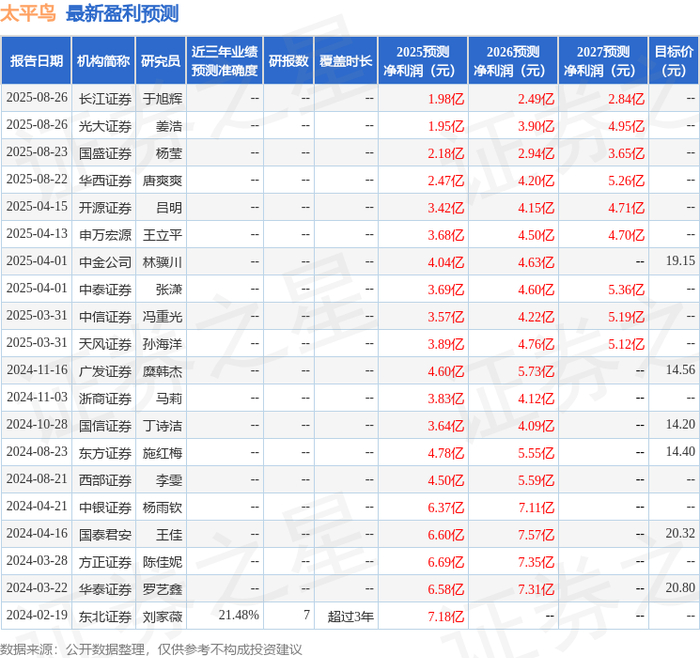The width and height of the screenshot is (700, 658).
Task: Select the 光大证券 institution cell
Action: click(105, 126)
